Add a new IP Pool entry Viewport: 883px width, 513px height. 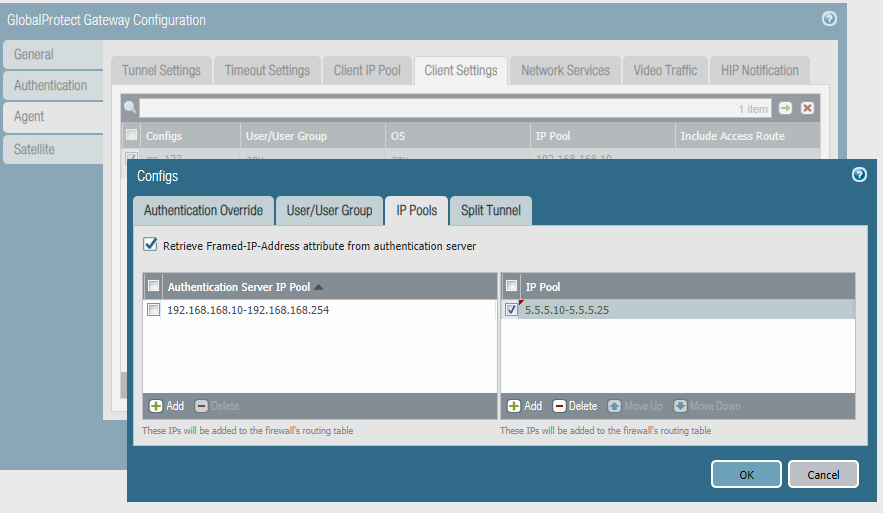(524, 406)
